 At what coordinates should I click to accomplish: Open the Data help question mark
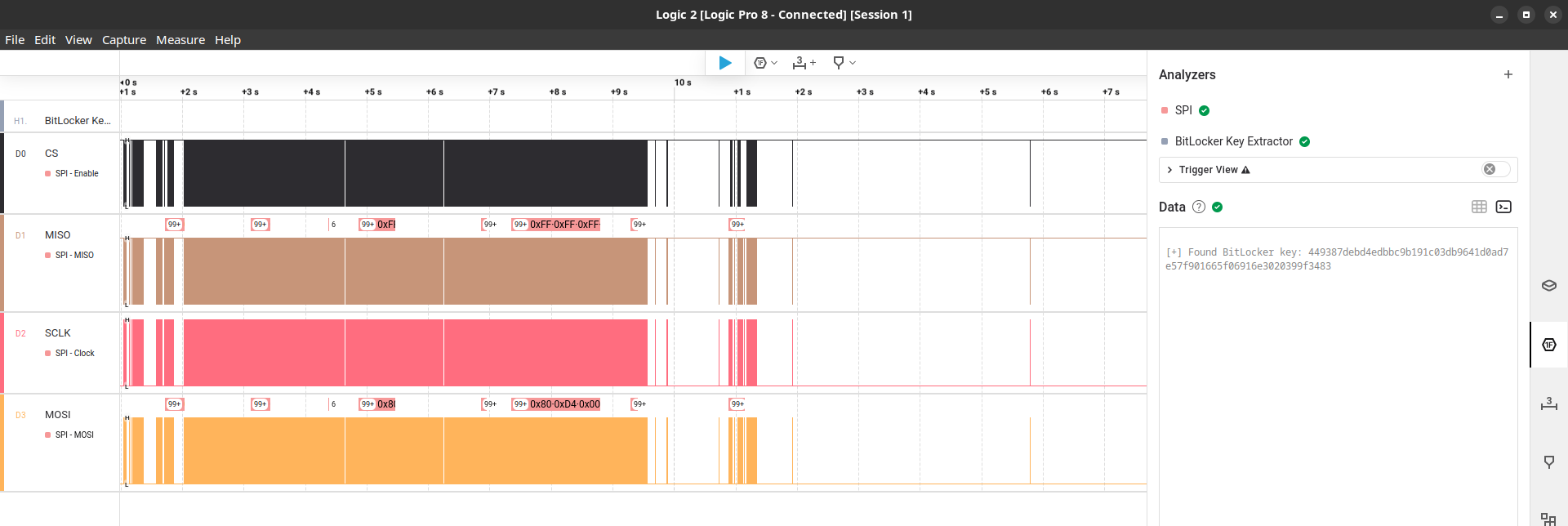(1199, 207)
